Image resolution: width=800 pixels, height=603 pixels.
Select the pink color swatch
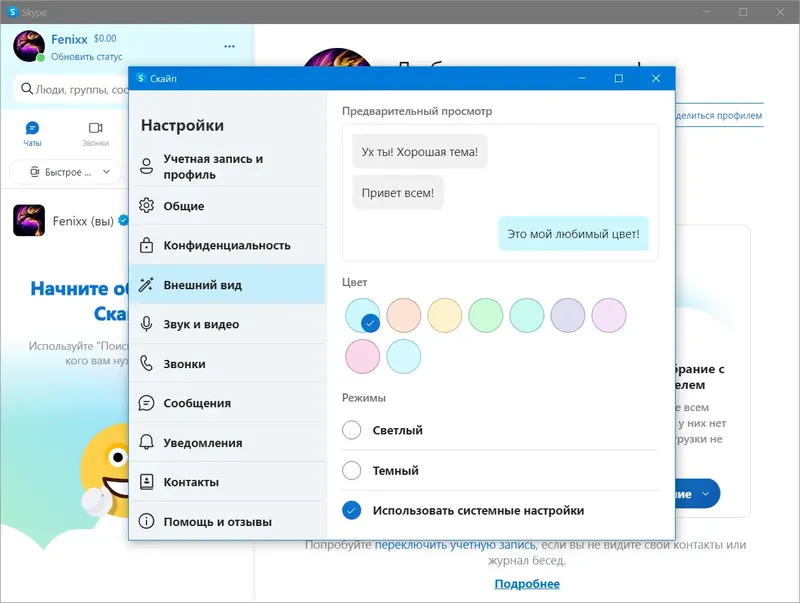point(362,356)
